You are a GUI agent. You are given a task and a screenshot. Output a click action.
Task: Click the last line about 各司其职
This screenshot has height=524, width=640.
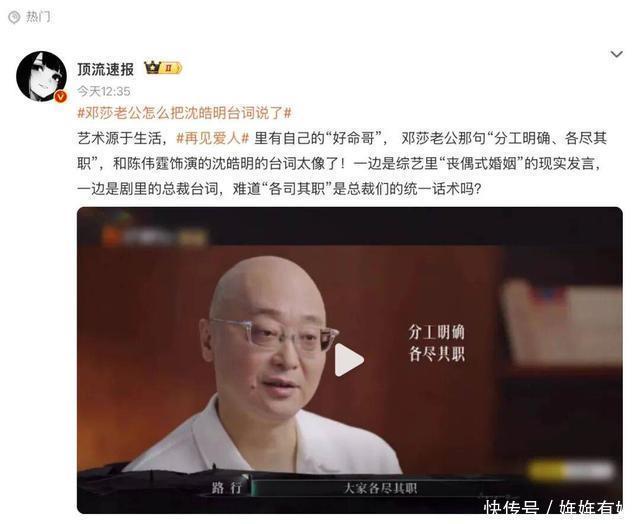(x=280, y=189)
